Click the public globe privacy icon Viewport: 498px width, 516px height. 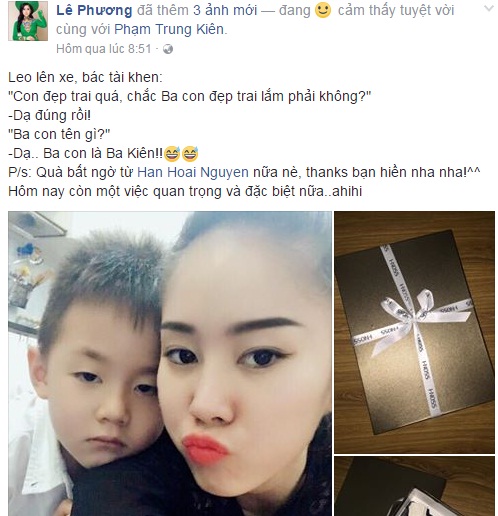[168, 49]
